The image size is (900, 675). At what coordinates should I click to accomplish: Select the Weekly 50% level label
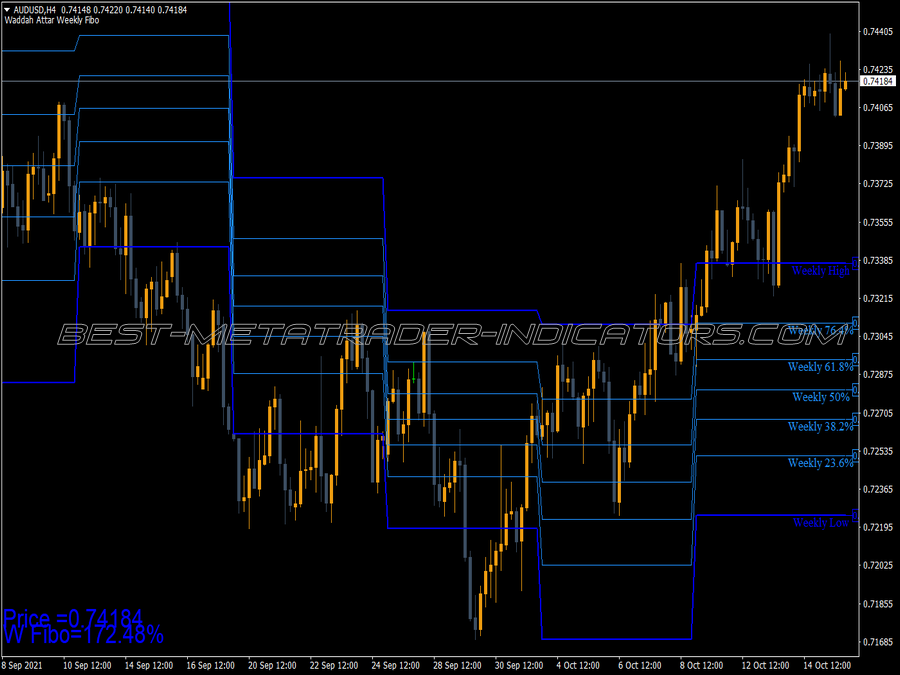[x=821, y=397]
